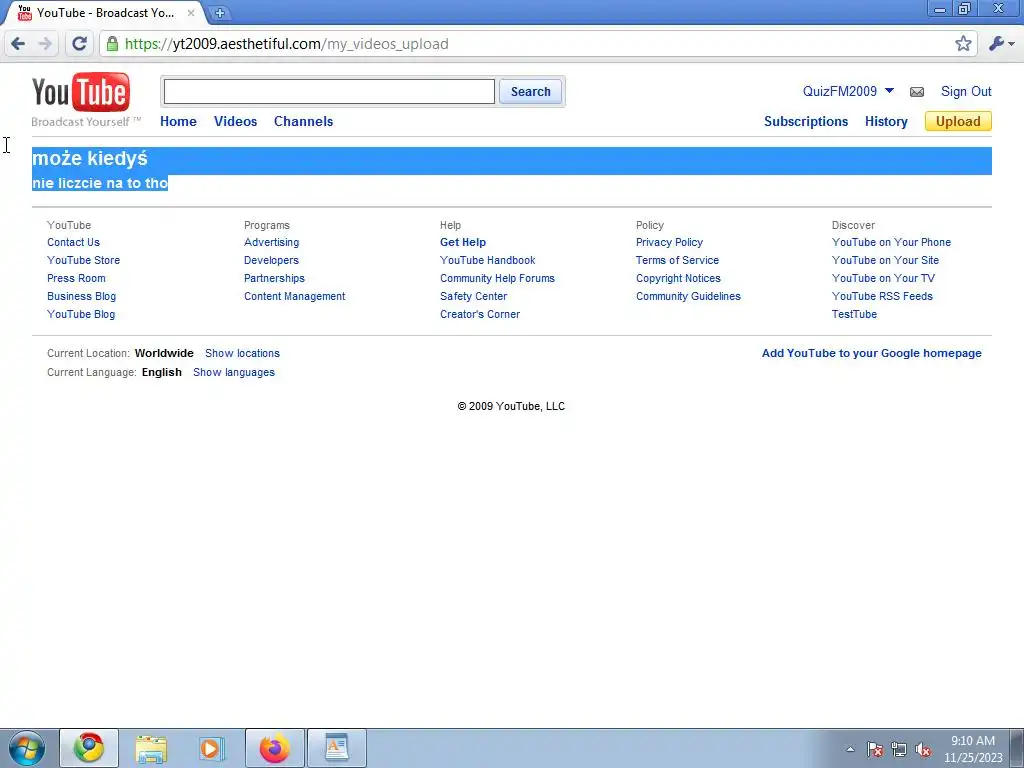
Task: Click Sign Out
Action: 966,91
